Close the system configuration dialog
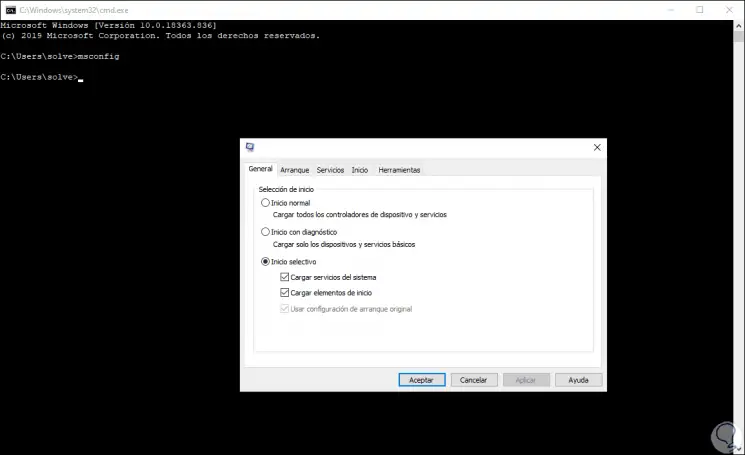 click(x=597, y=147)
